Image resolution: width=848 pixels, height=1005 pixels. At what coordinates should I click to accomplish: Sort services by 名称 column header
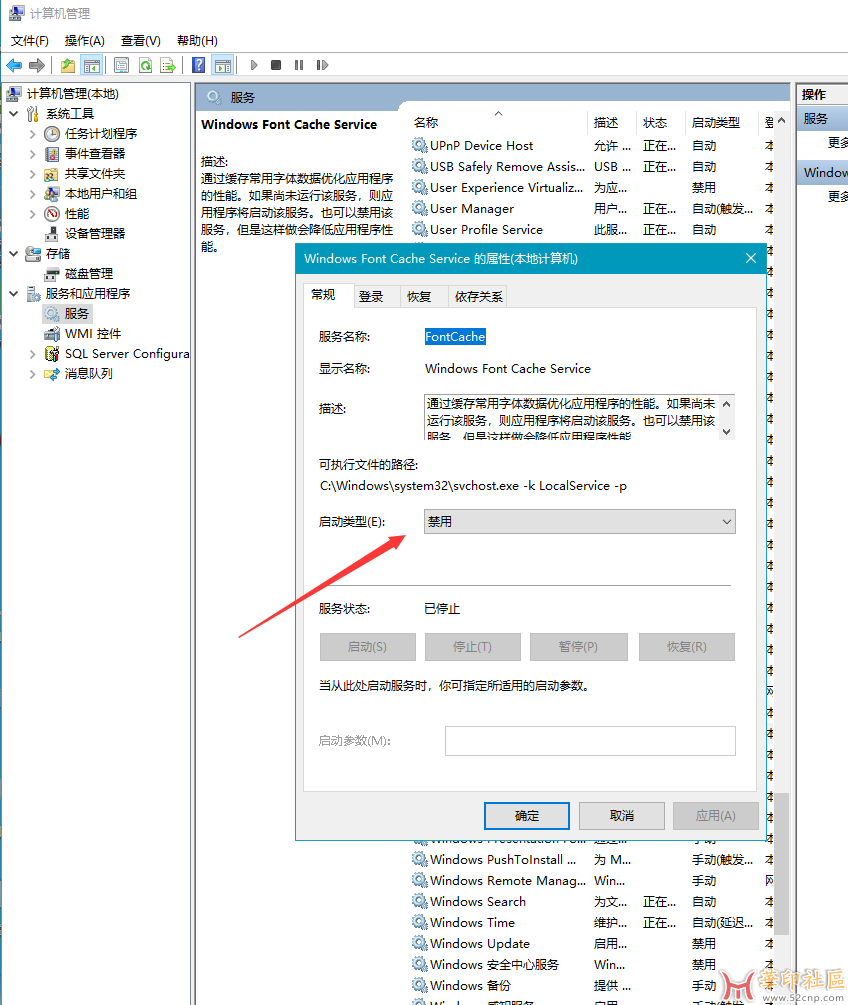(426, 122)
